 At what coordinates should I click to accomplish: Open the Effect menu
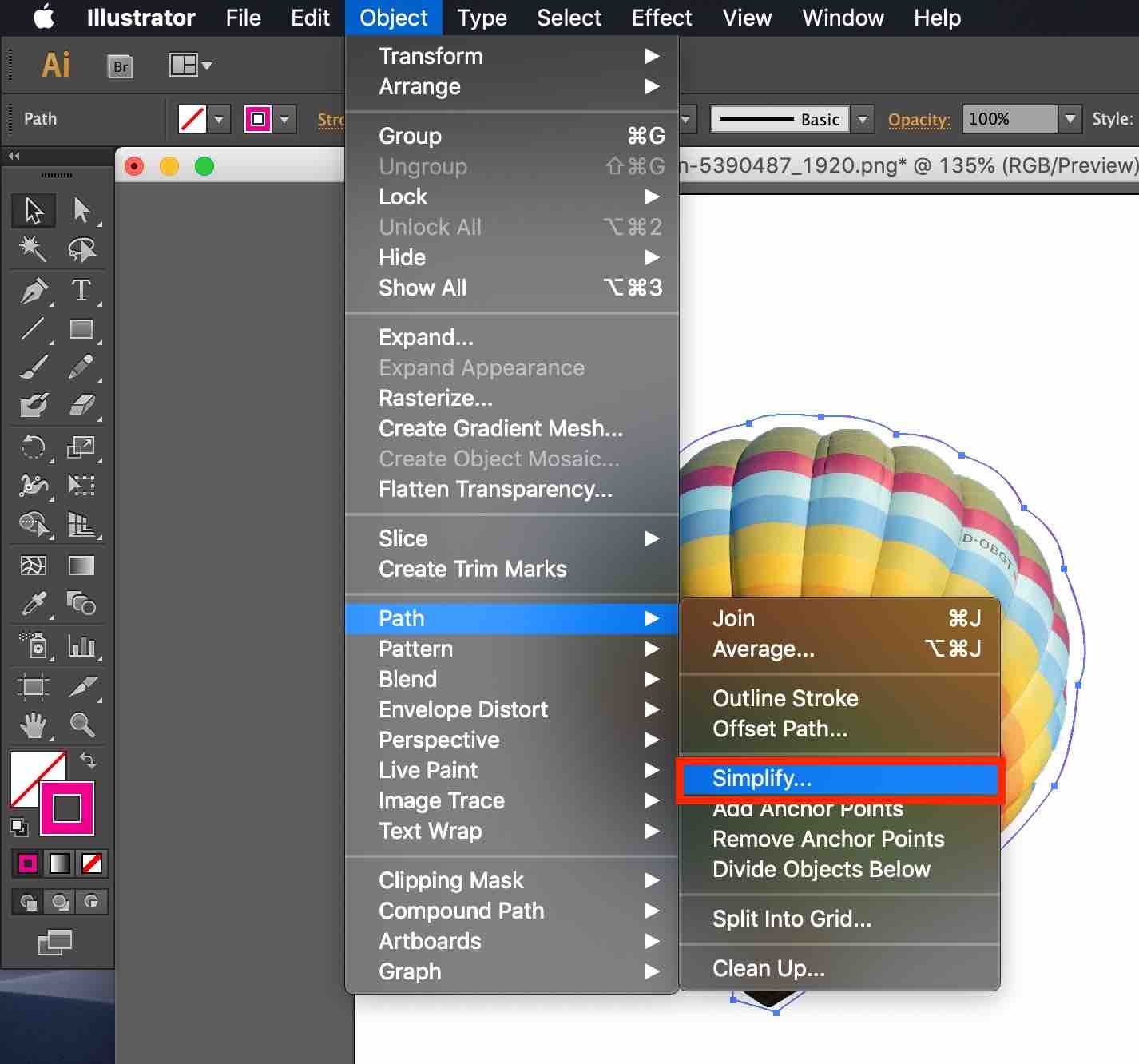click(661, 18)
